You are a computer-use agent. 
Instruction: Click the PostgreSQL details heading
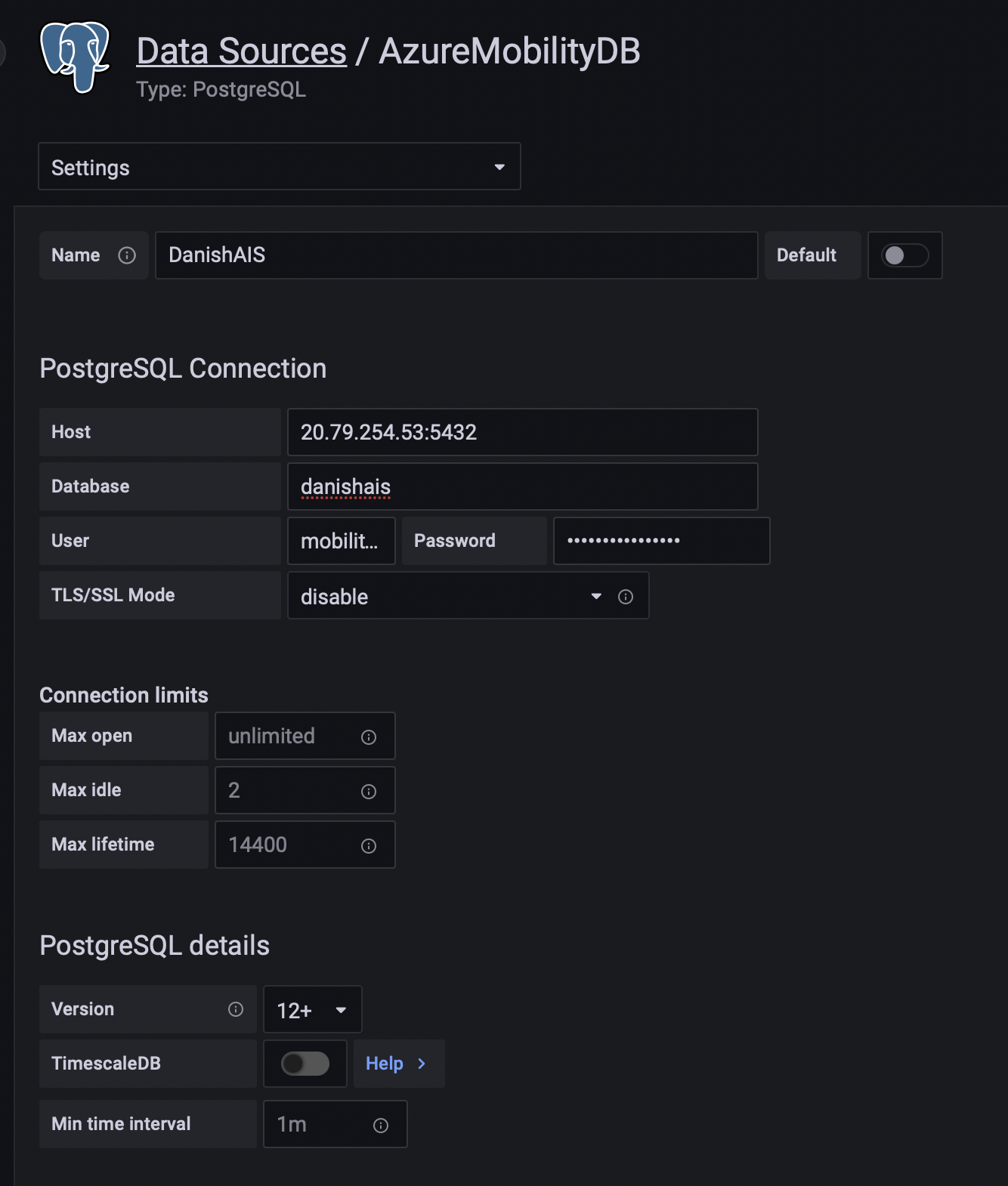[x=154, y=946]
